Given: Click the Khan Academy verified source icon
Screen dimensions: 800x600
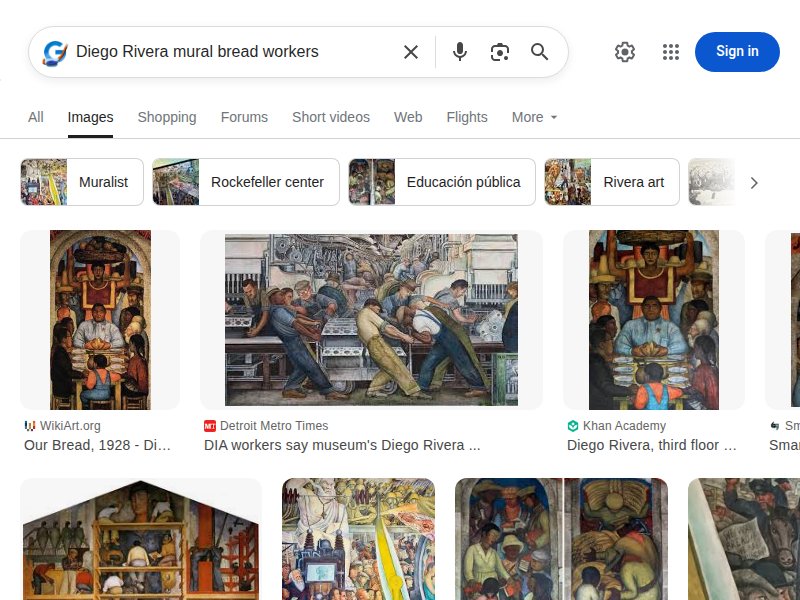Looking at the screenshot, I should (574, 425).
